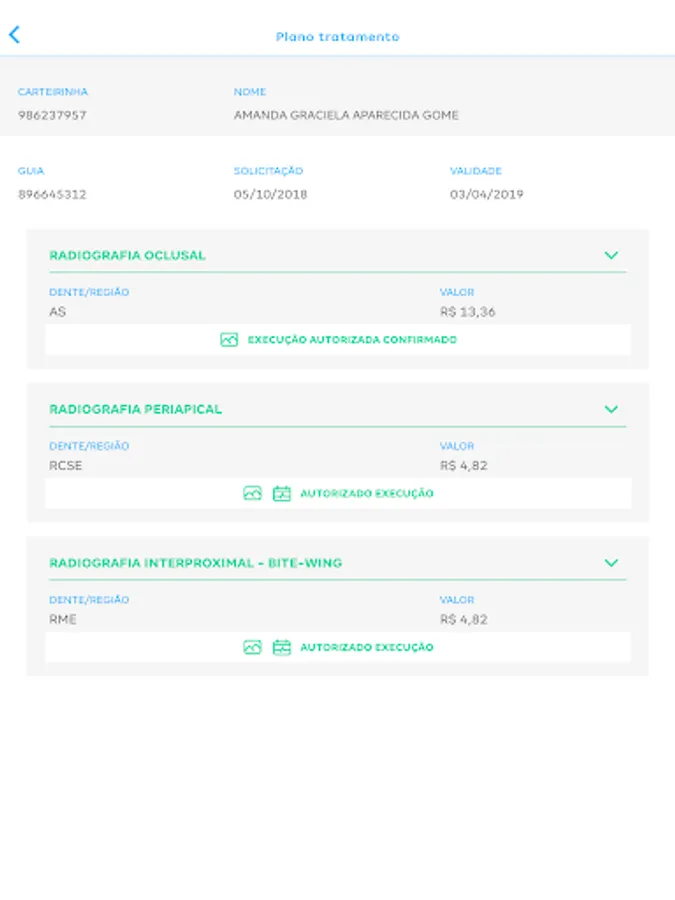
Task: Tap image icon in Radiografia Oclusal row
Action: 229,340
